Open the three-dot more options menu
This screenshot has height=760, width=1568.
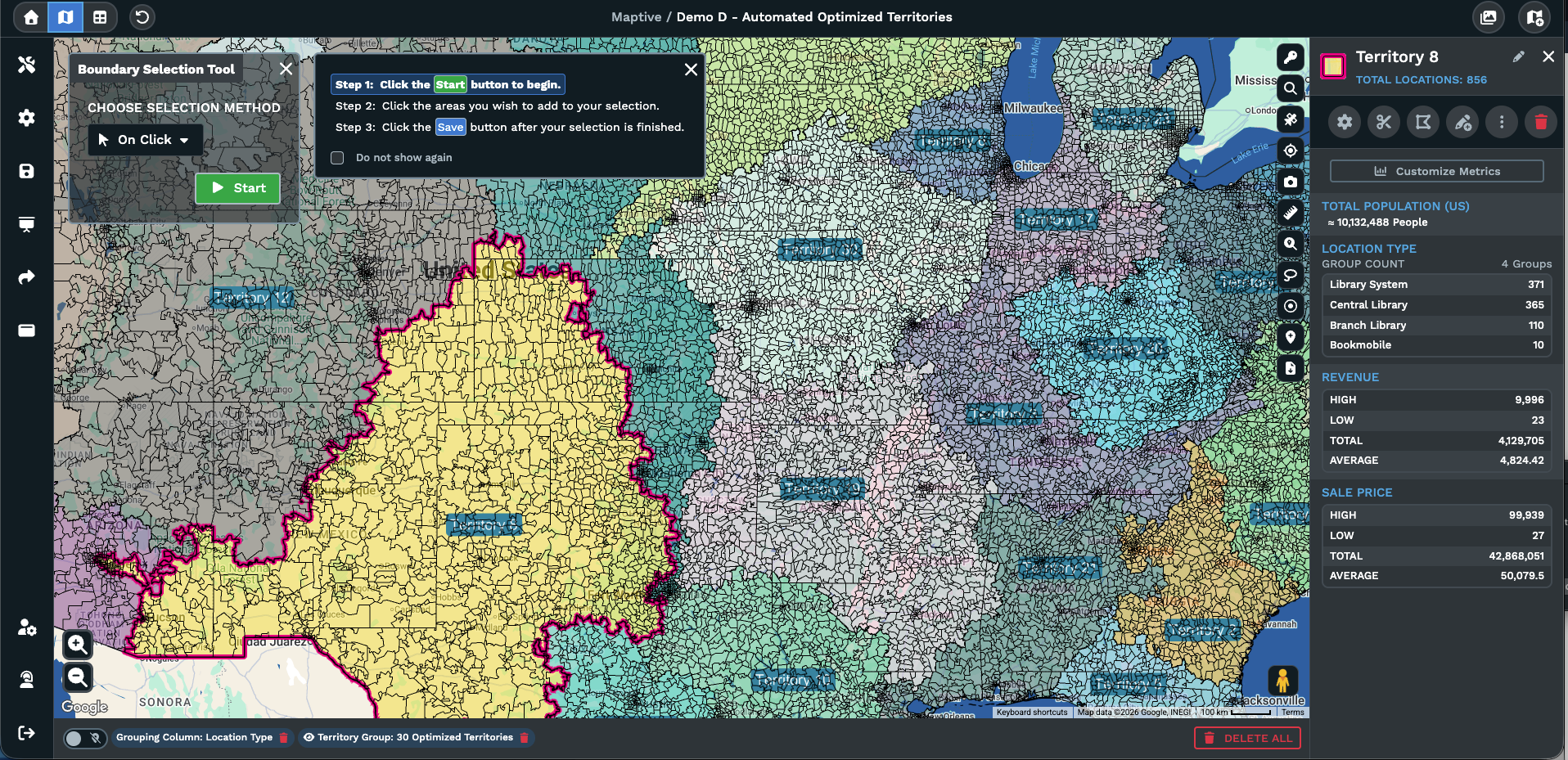point(1501,123)
